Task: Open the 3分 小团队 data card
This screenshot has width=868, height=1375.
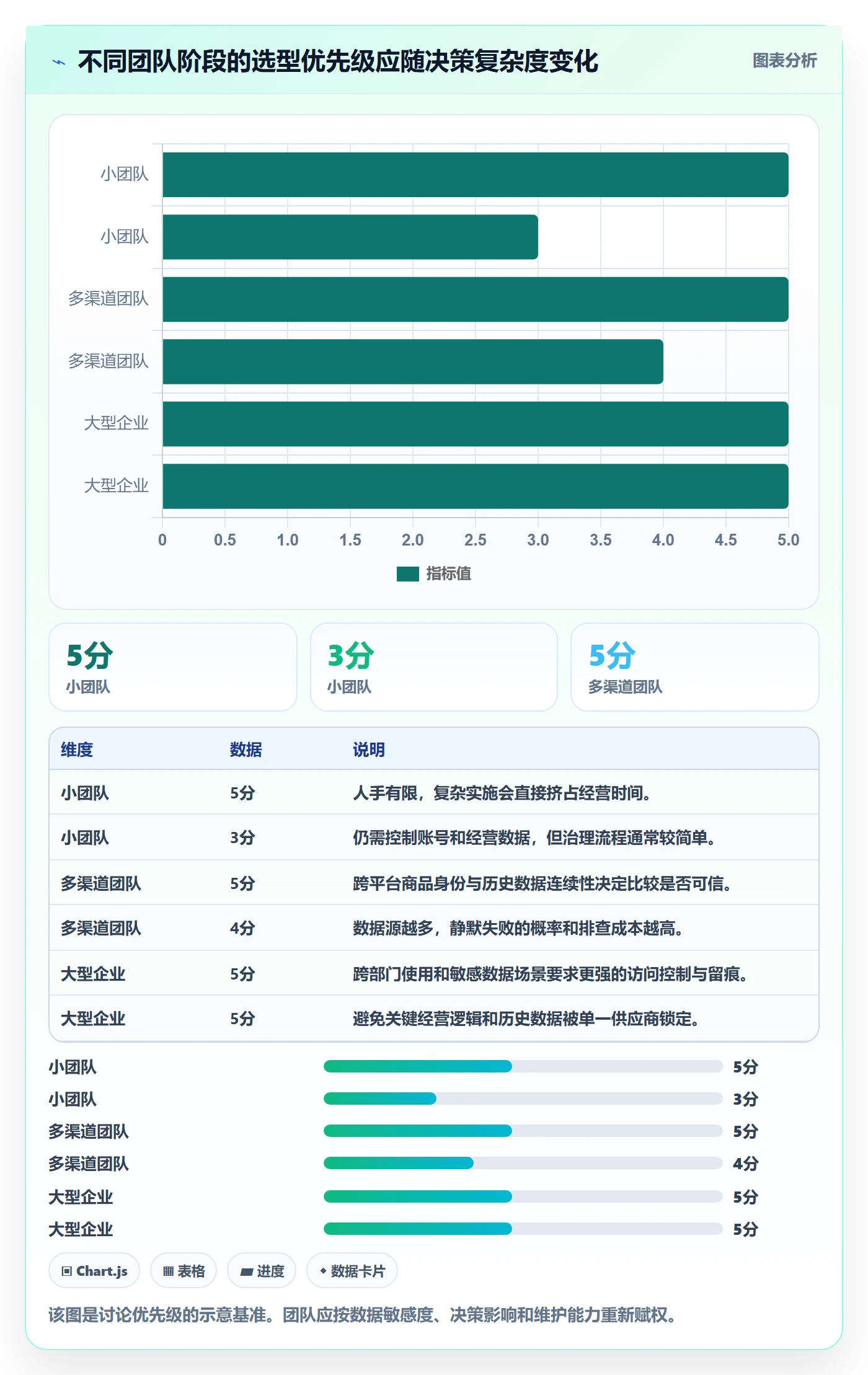Action: [434, 667]
